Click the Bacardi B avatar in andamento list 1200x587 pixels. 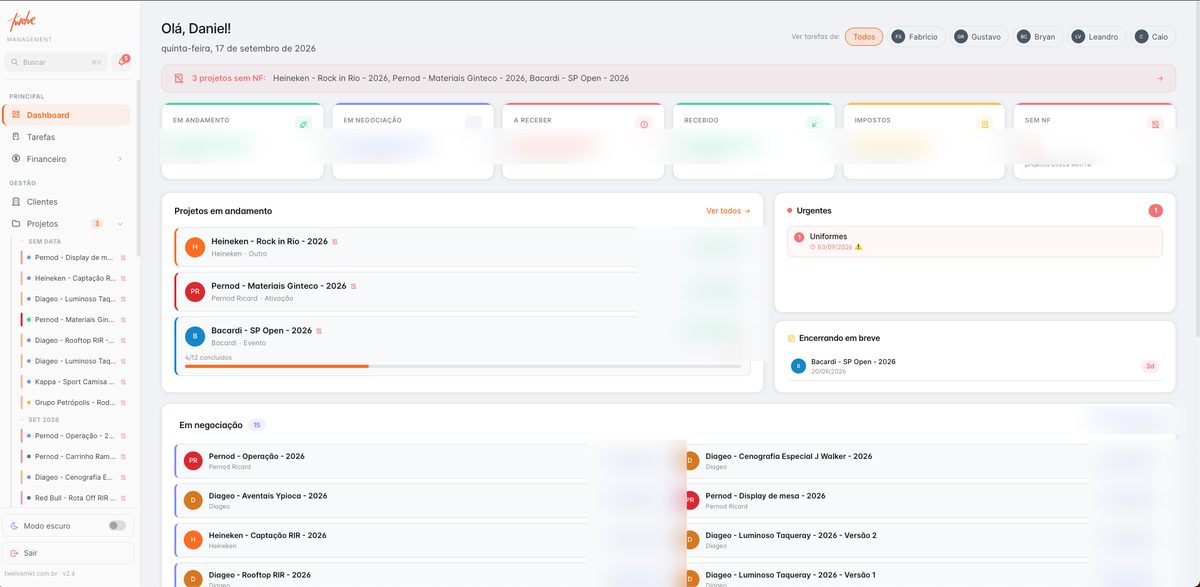coord(195,336)
